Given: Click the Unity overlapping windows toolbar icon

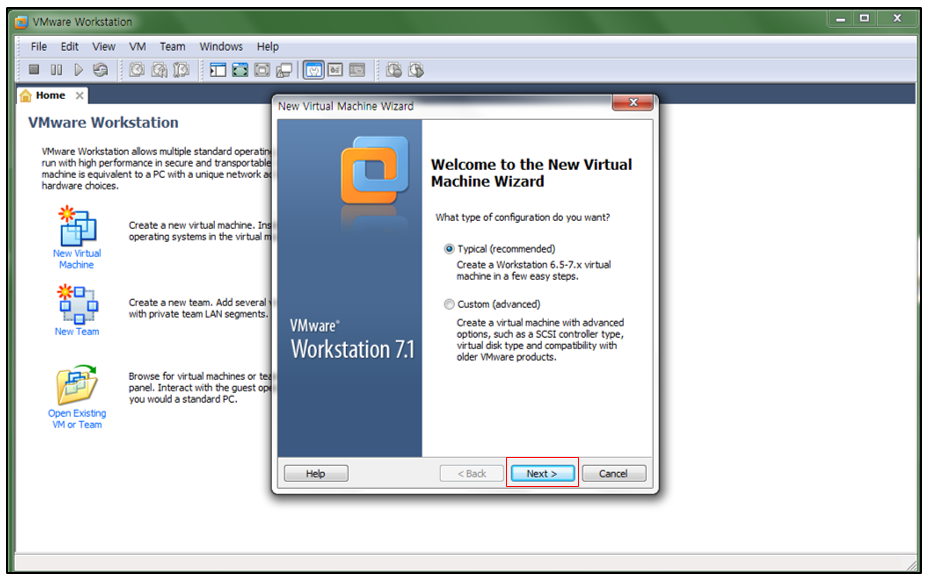Looking at the screenshot, I should [x=284, y=70].
